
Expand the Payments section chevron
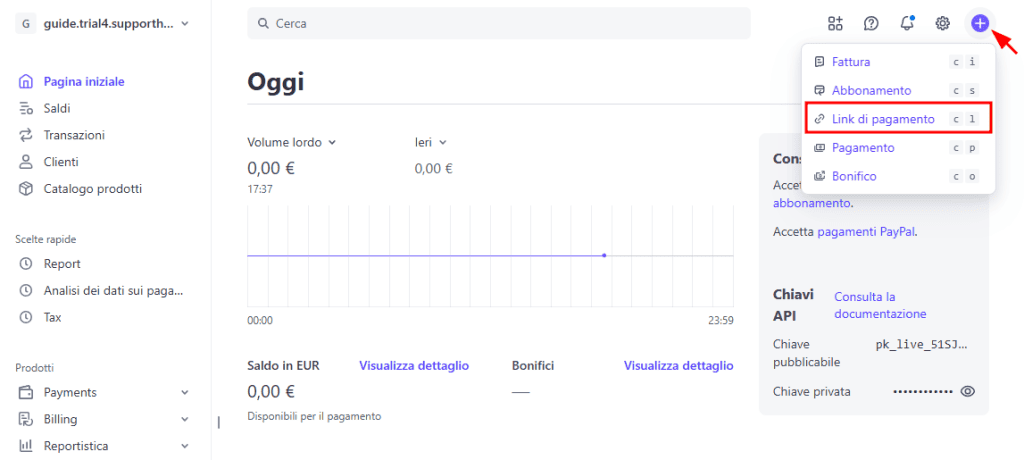click(185, 393)
